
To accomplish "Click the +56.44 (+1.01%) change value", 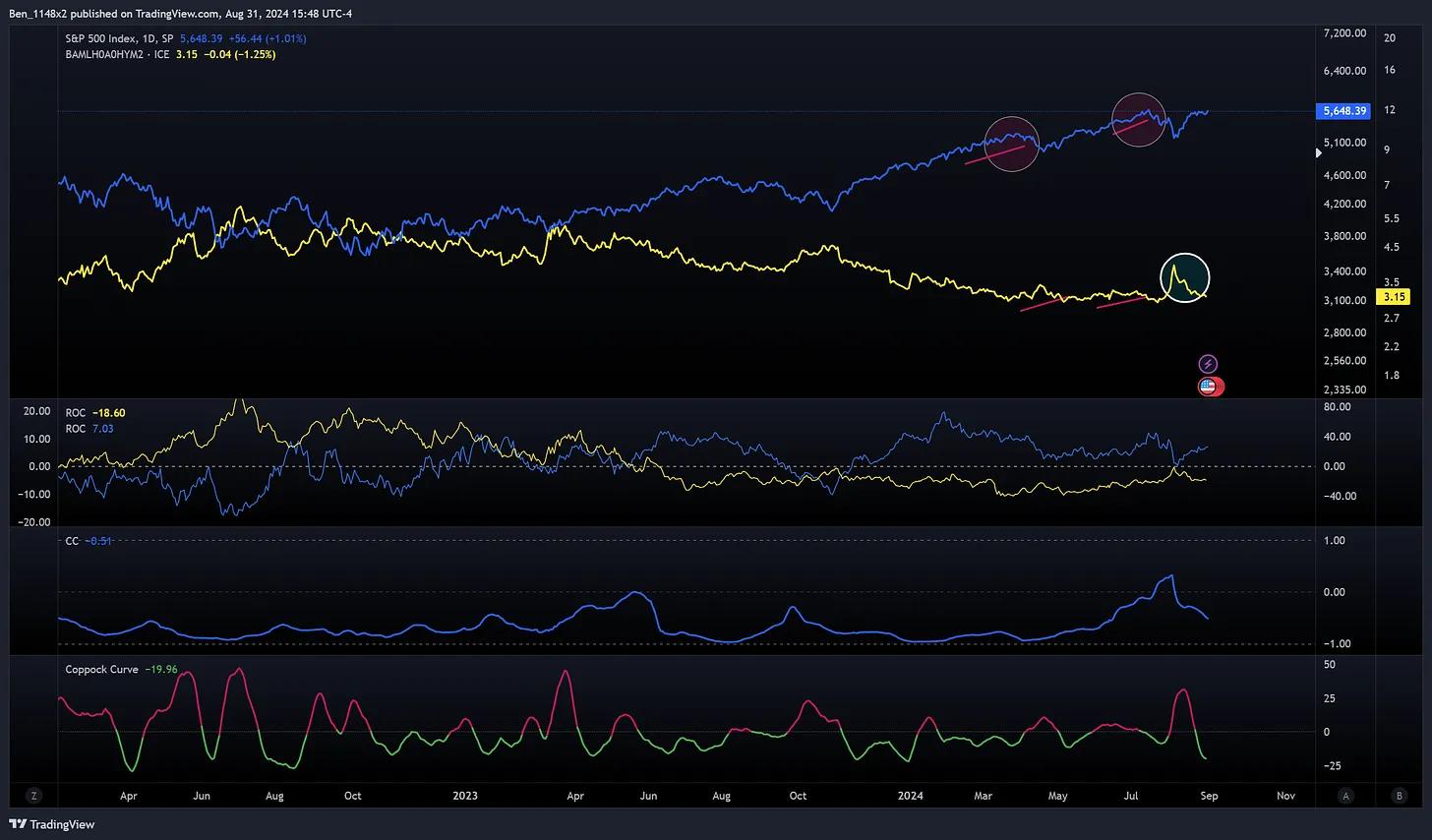I will click(268, 38).
